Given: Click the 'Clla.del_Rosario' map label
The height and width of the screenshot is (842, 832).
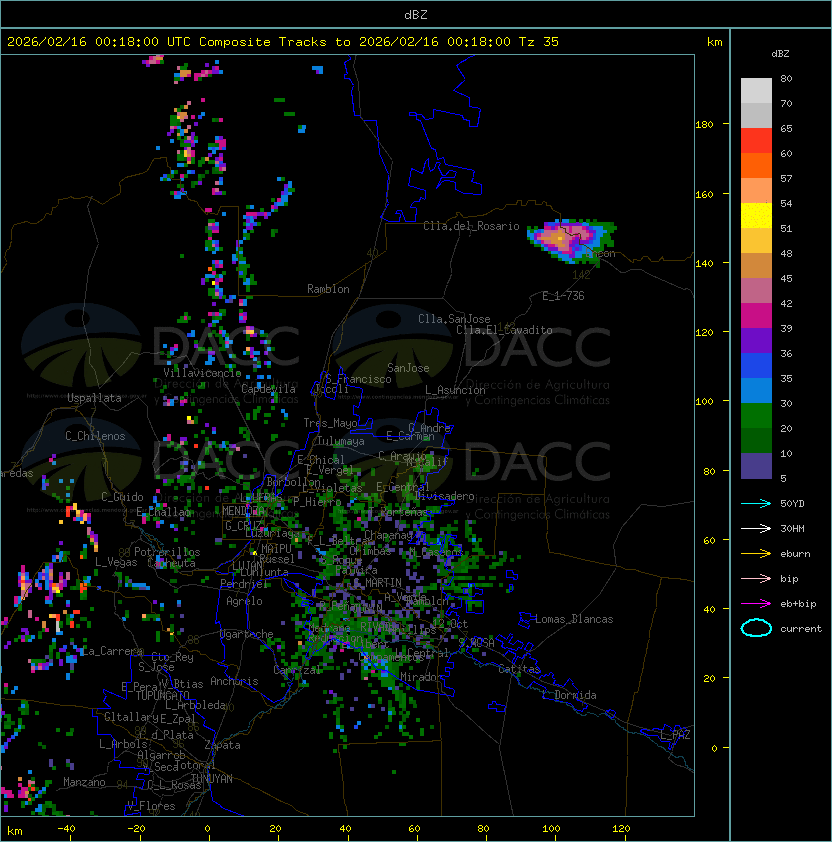Looking at the screenshot, I should (471, 226).
